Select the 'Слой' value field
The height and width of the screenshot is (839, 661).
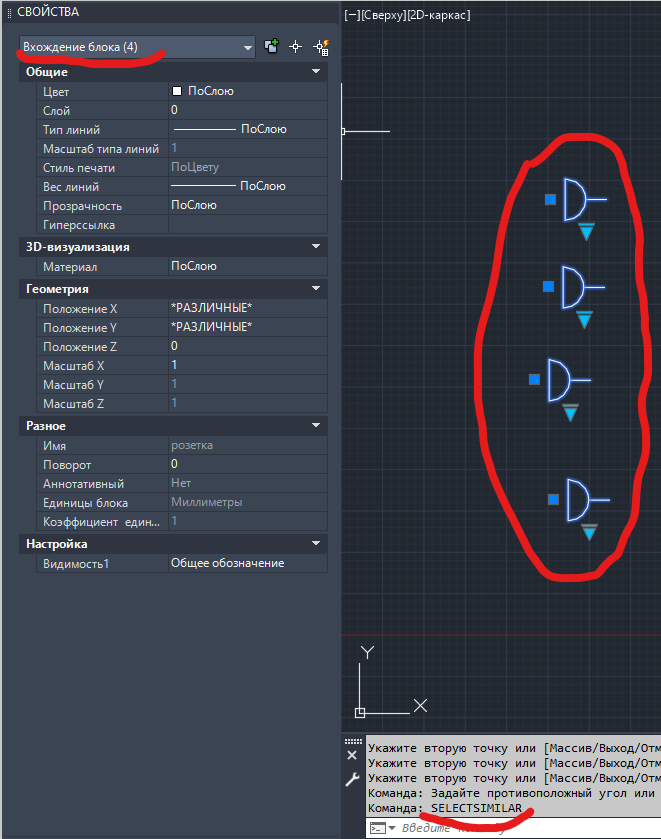(x=248, y=110)
